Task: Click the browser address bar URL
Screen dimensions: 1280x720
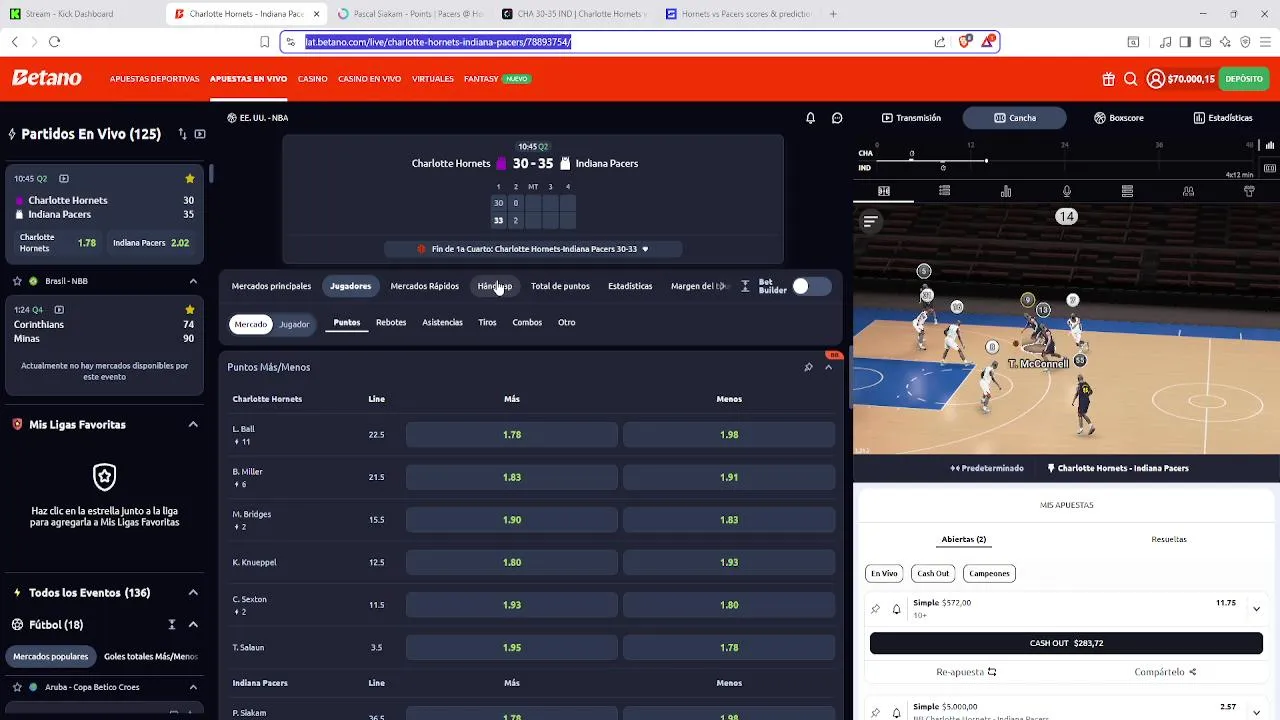Action: point(610,42)
